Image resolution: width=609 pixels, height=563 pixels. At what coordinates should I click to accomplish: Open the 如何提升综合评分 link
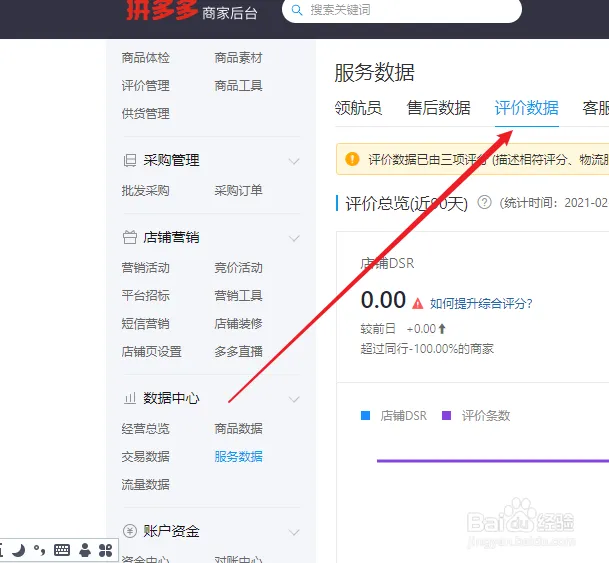coord(481,303)
